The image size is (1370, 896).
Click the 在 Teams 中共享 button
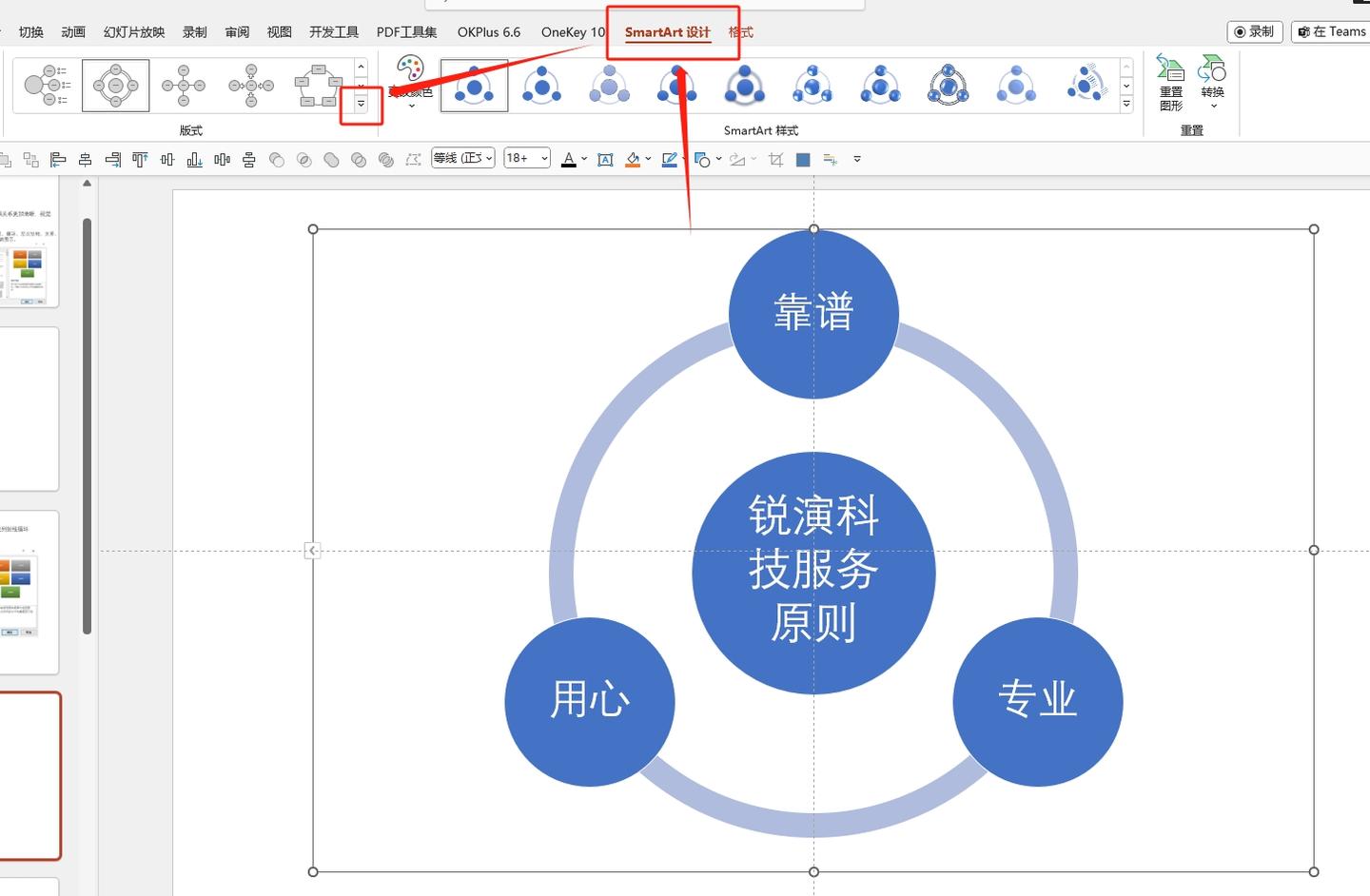pyautogui.click(x=1330, y=31)
